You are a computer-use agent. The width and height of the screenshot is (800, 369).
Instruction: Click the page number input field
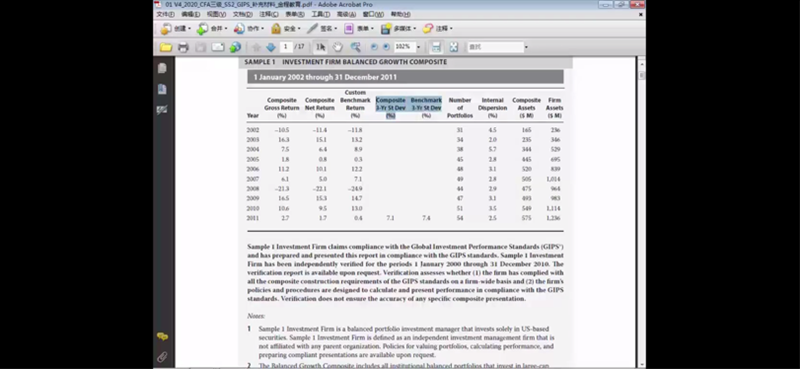pyautogui.click(x=286, y=47)
